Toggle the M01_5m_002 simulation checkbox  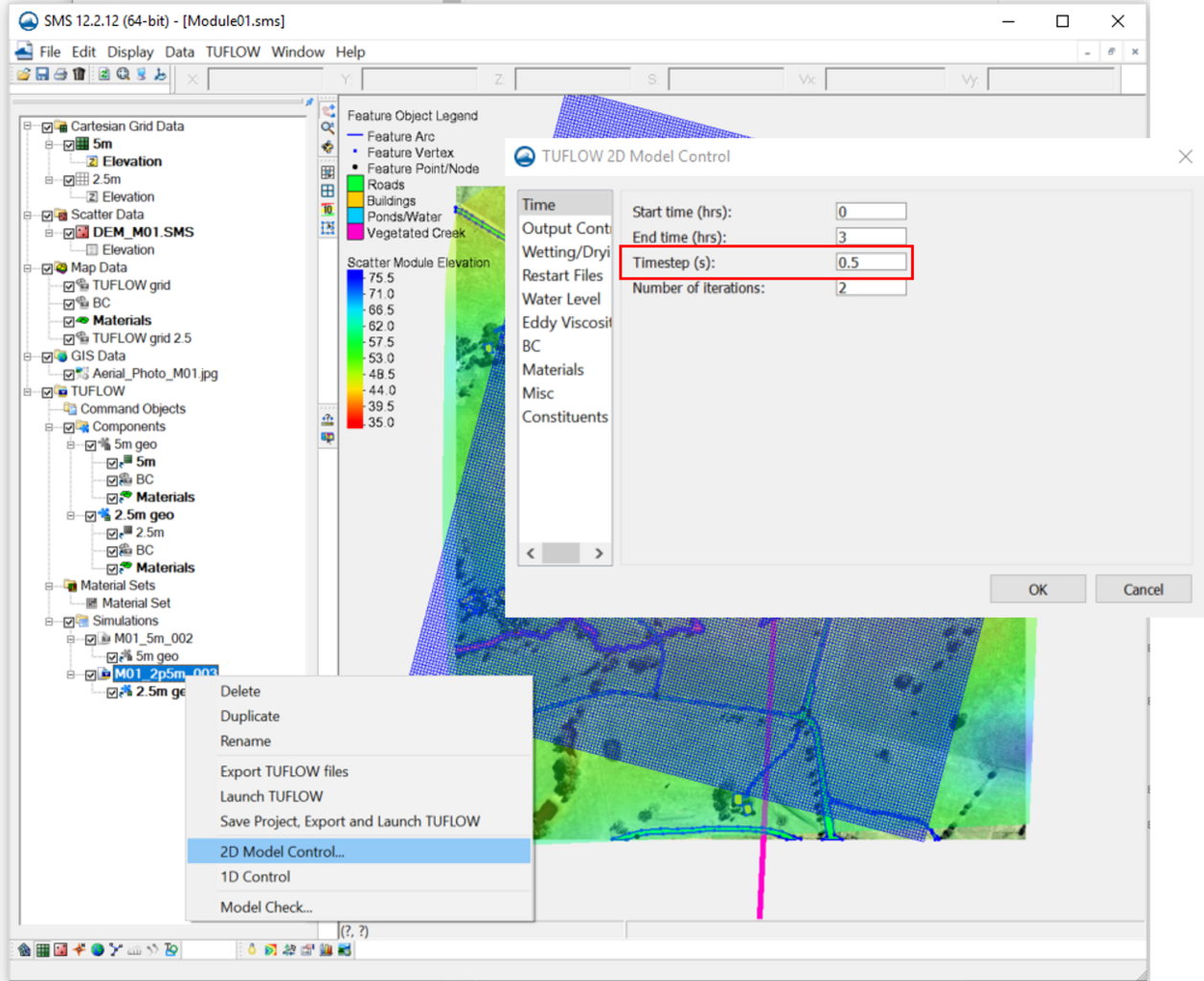tap(91, 639)
